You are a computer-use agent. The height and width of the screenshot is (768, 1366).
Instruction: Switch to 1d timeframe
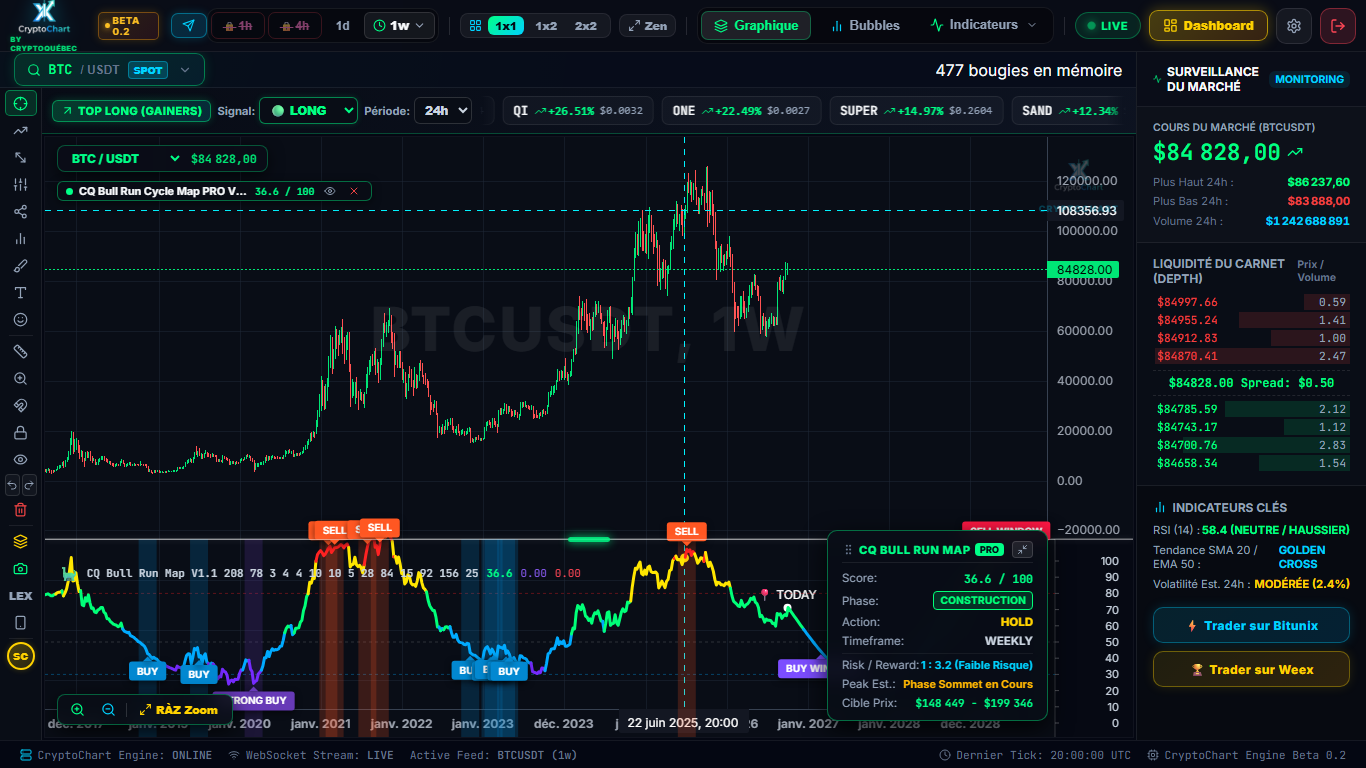(x=342, y=25)
